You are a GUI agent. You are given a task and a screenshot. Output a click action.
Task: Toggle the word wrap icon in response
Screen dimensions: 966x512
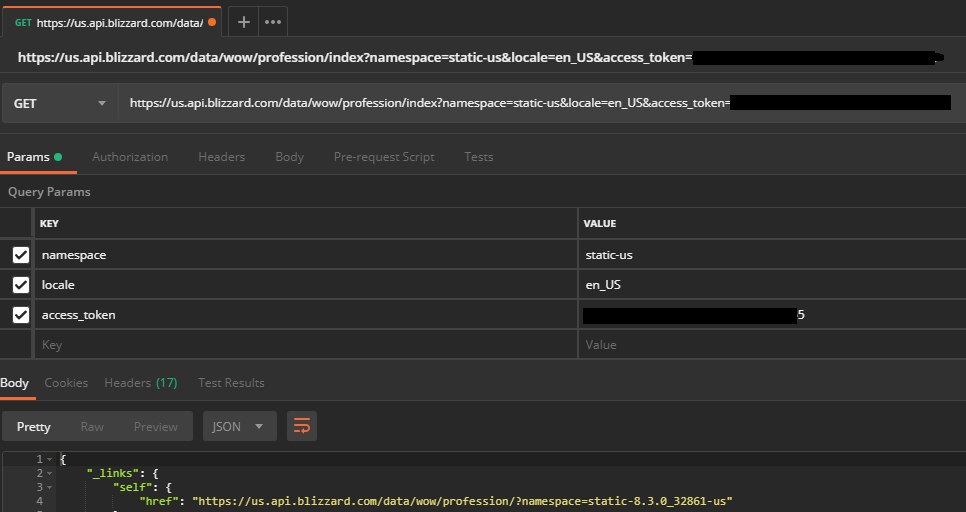coord(302,426)
